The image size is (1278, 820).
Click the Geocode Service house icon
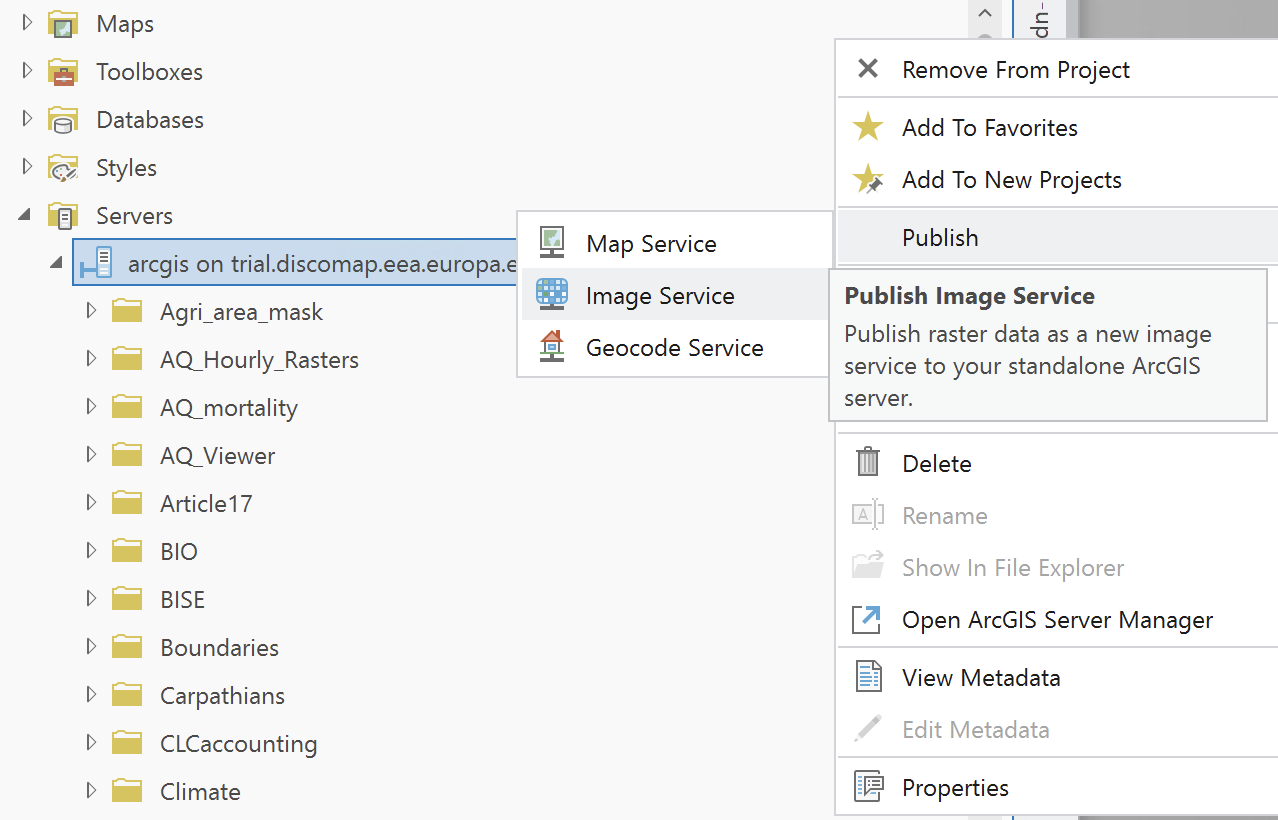click(x=552, y=347)
